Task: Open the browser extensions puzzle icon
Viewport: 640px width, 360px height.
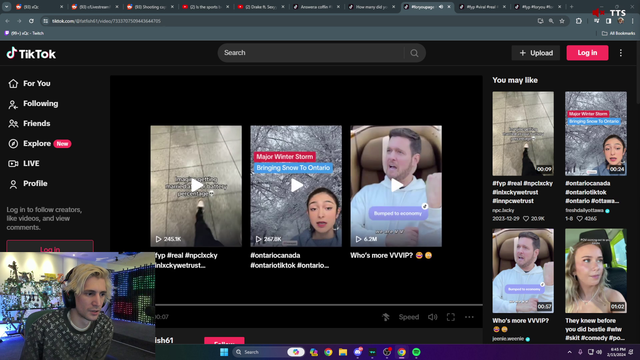Action: 579,21
